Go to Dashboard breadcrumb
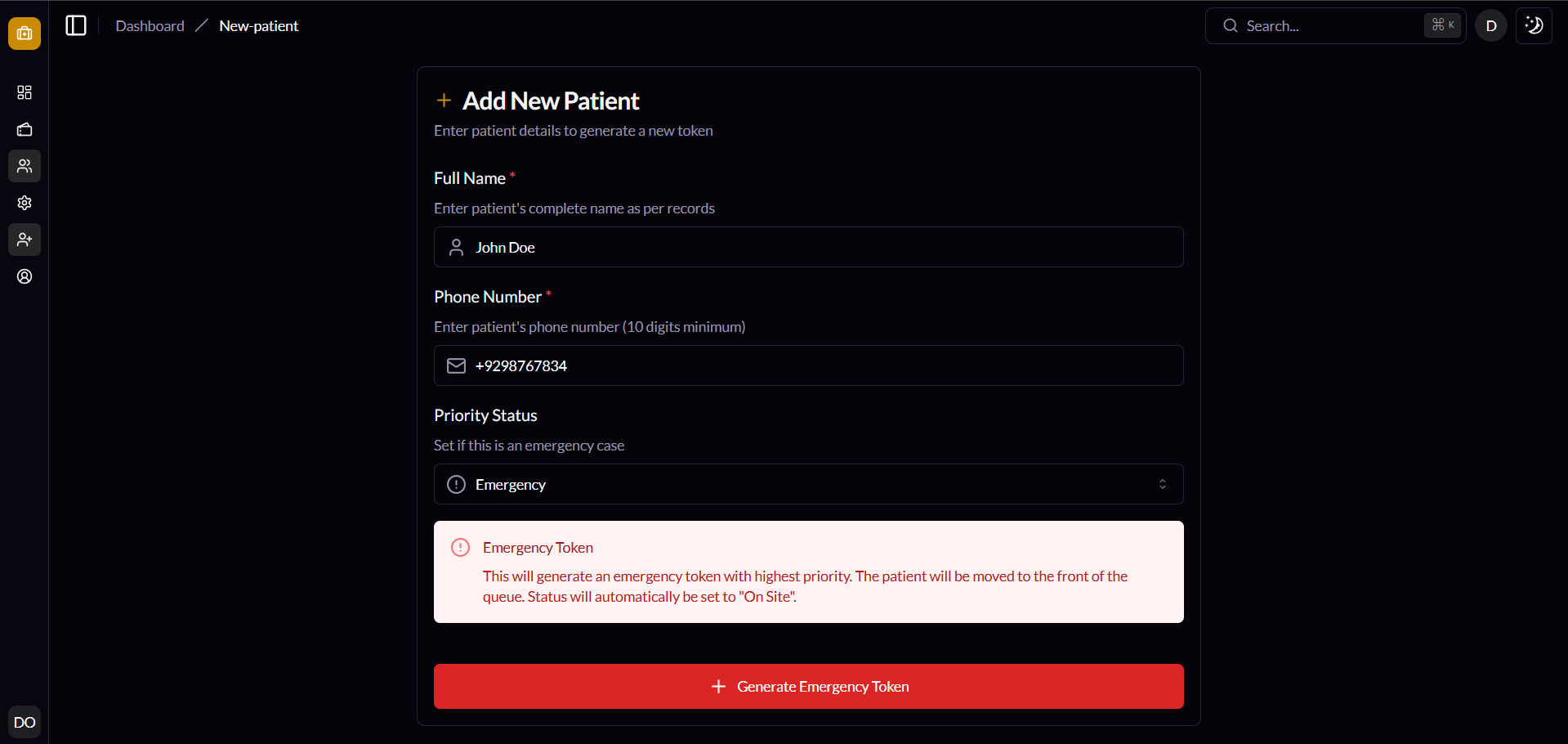The width and height of the screenshot is (1568, 744). (150, 26)
